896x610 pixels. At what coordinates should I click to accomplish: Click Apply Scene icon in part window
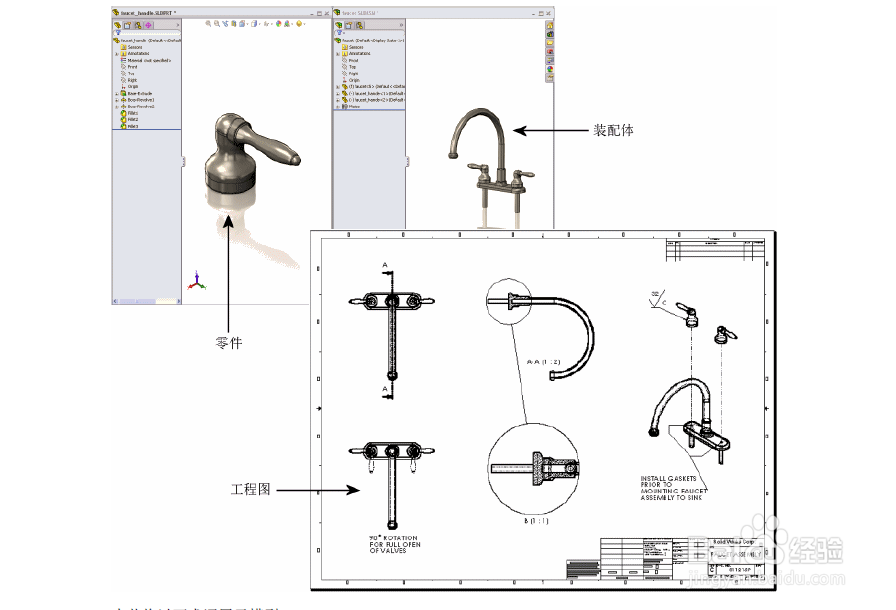click(x=287, y=24)
